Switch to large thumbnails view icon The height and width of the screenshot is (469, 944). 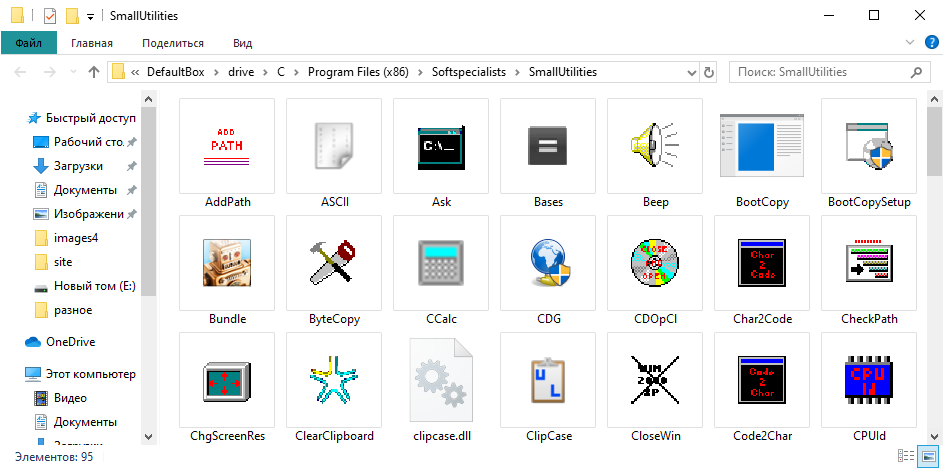point(928,456)
